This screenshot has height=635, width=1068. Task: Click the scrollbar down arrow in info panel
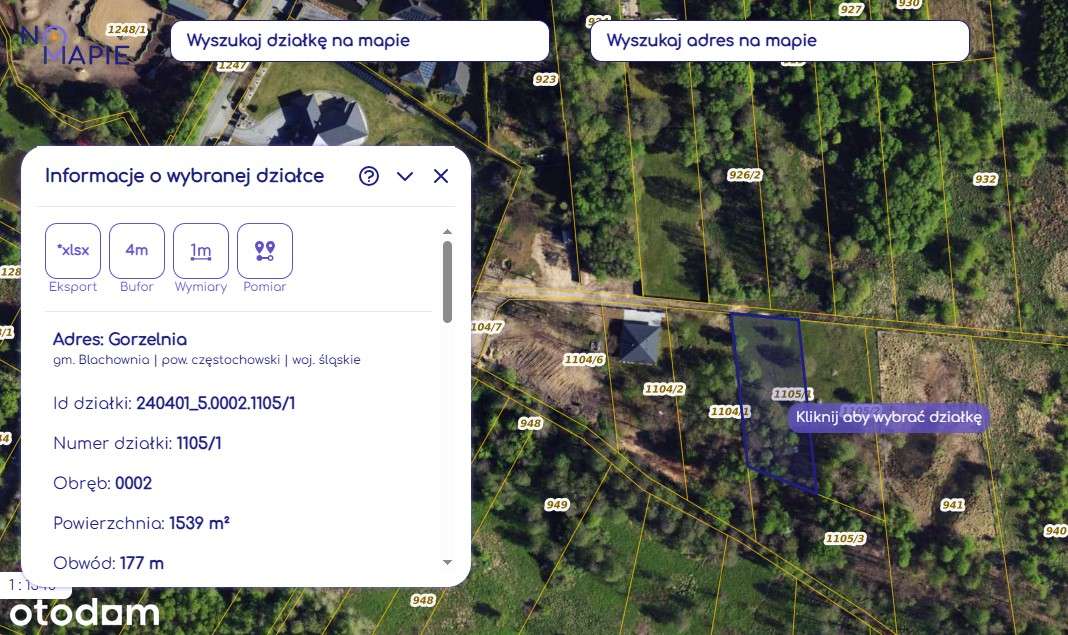(x=447, y=562)
